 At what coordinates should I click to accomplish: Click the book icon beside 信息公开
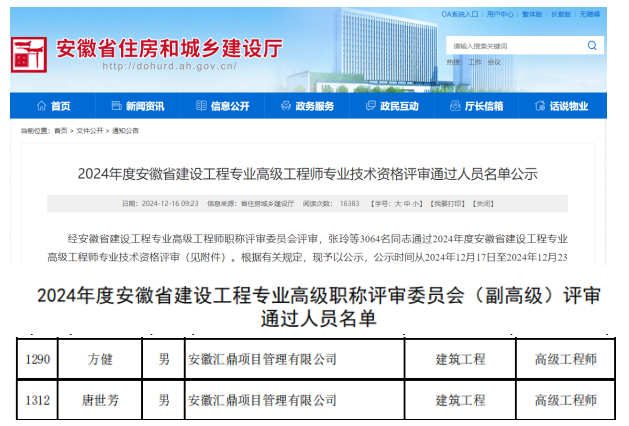point(200,106)
